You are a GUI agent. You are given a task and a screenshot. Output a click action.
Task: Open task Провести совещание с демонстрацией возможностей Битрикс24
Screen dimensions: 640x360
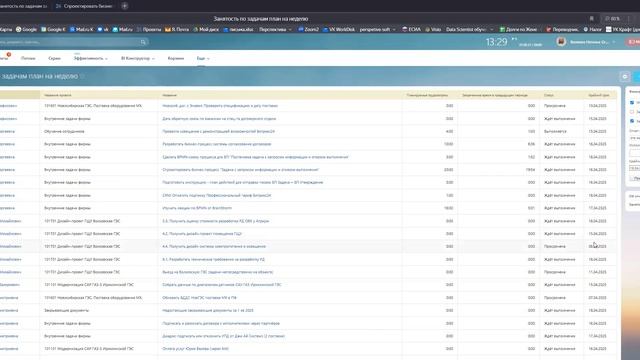click(x=218, y=131)
